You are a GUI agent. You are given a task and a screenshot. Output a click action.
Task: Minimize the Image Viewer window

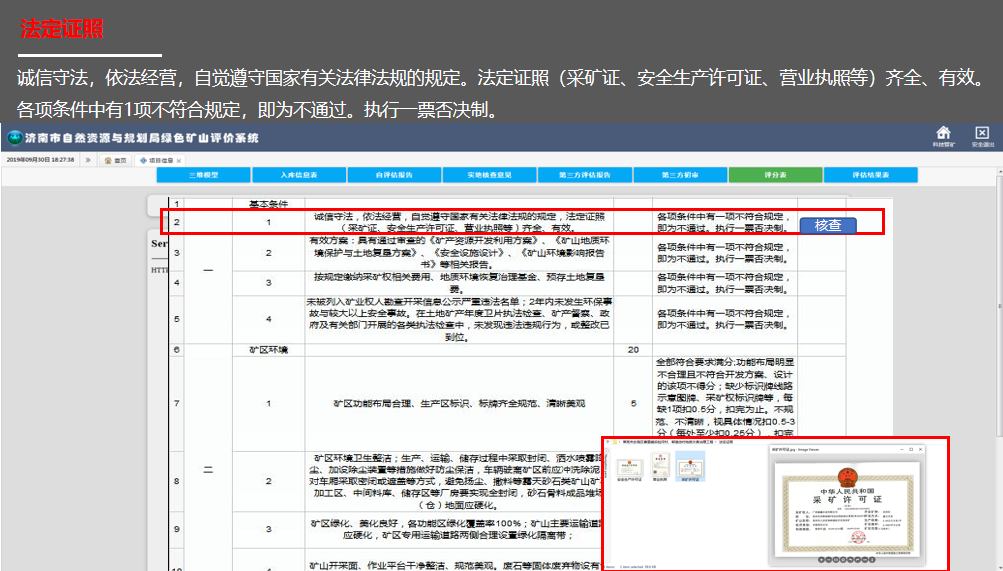pos(902,450)
